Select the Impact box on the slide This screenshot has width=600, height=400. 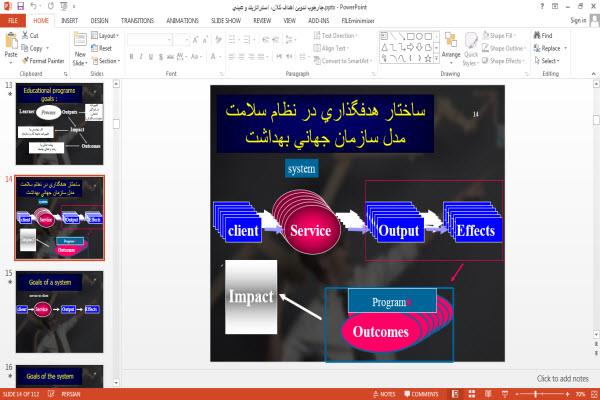pos(251,297)
